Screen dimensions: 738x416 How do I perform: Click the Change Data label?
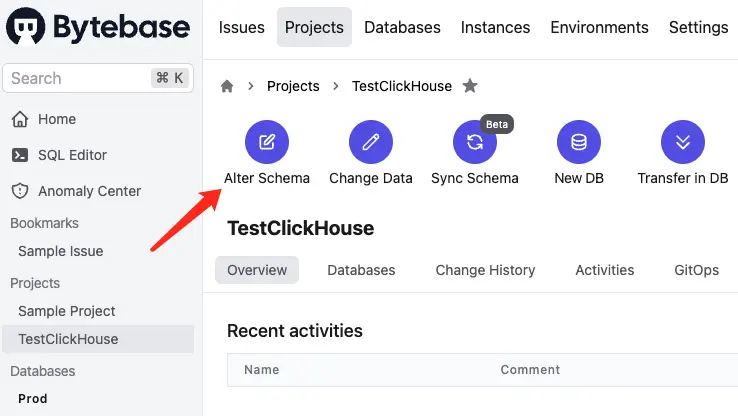coord(371,178)
